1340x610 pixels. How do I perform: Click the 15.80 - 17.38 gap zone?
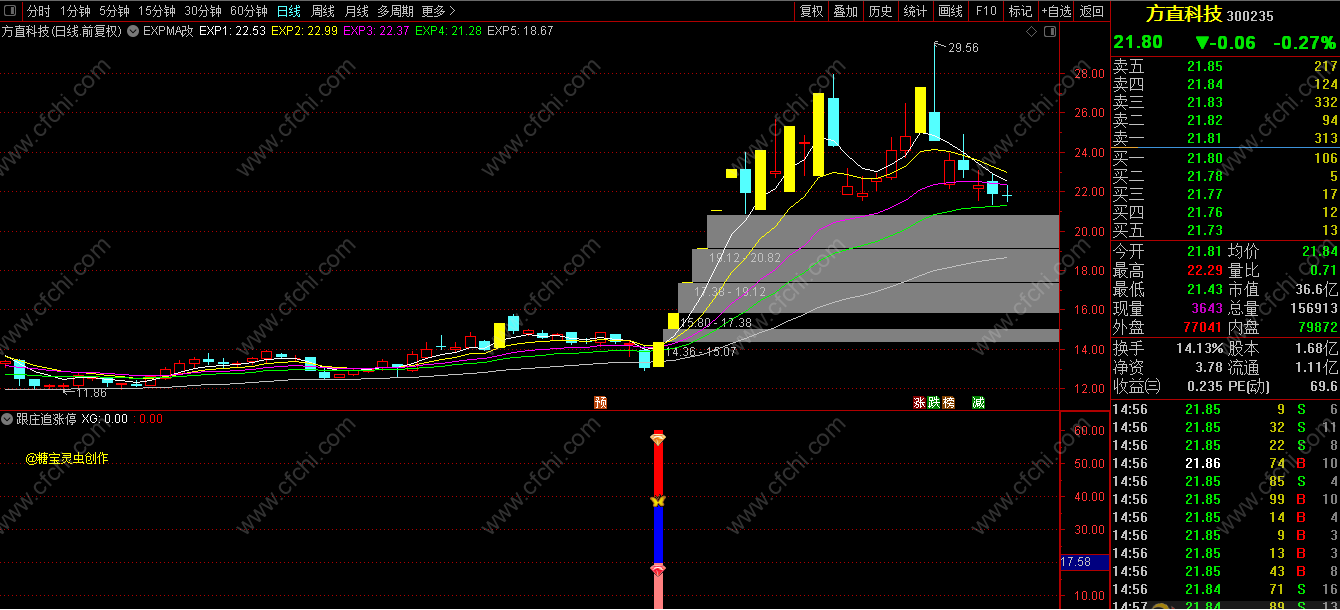tap(715, 323)
